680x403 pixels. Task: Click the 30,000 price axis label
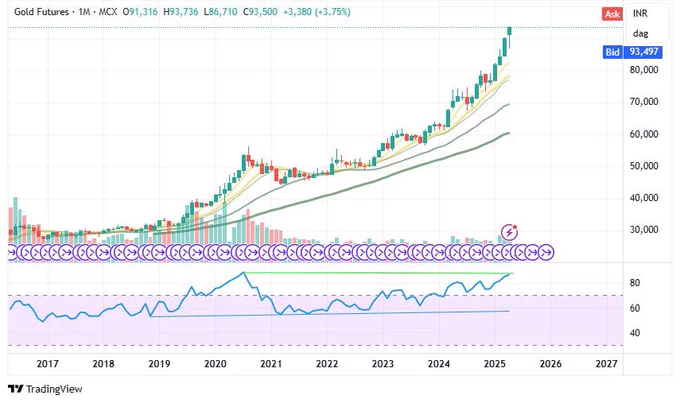coord(644,229)
